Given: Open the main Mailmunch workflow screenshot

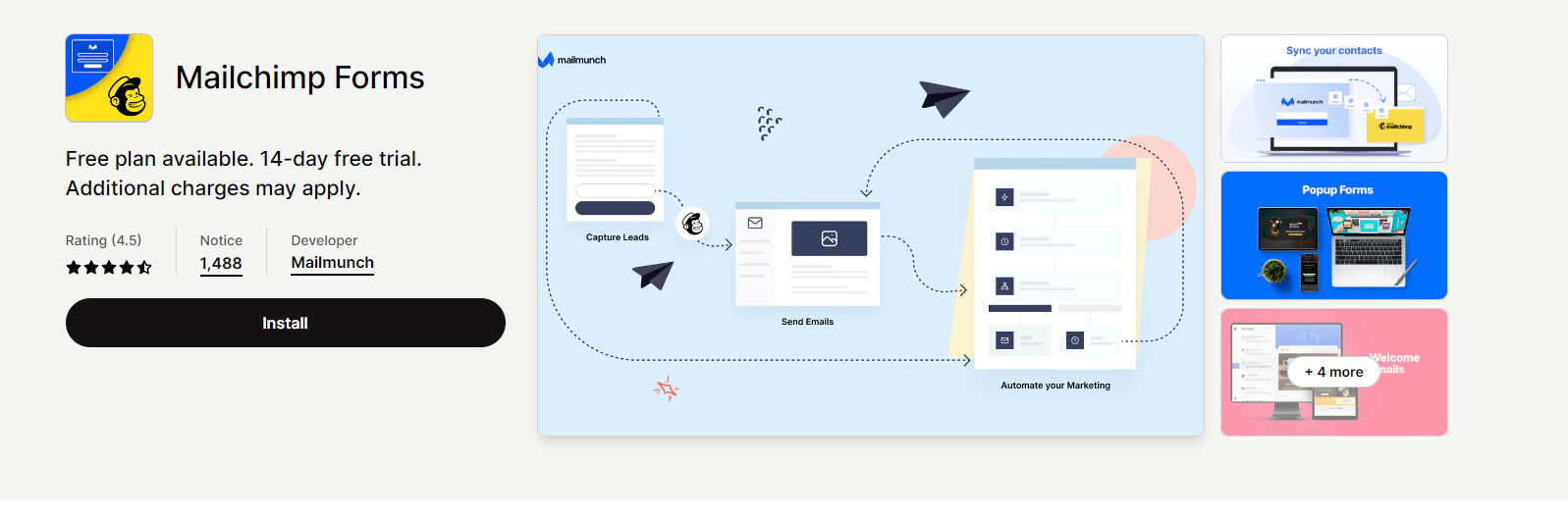Looking at the screenshot, I should pyautogui.click(x=871, y=235).
